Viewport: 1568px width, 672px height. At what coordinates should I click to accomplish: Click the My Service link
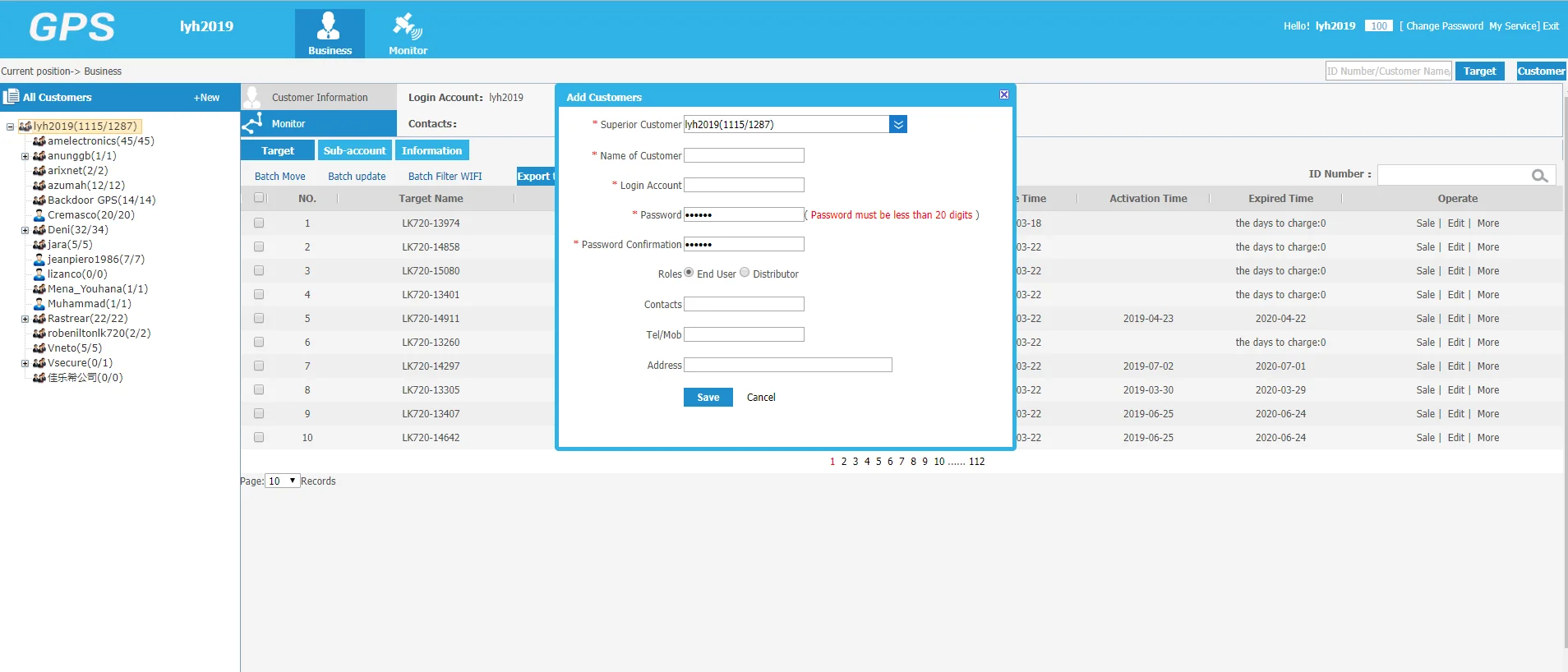tap(1513, 26)
